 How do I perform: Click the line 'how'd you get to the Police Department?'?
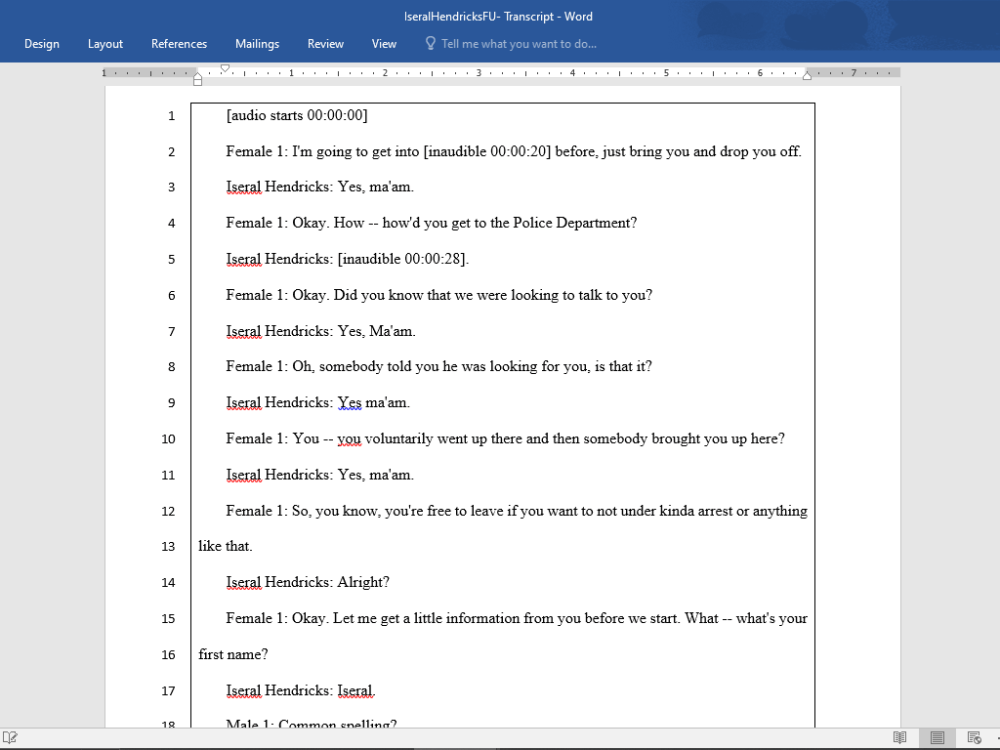point(510,223)
